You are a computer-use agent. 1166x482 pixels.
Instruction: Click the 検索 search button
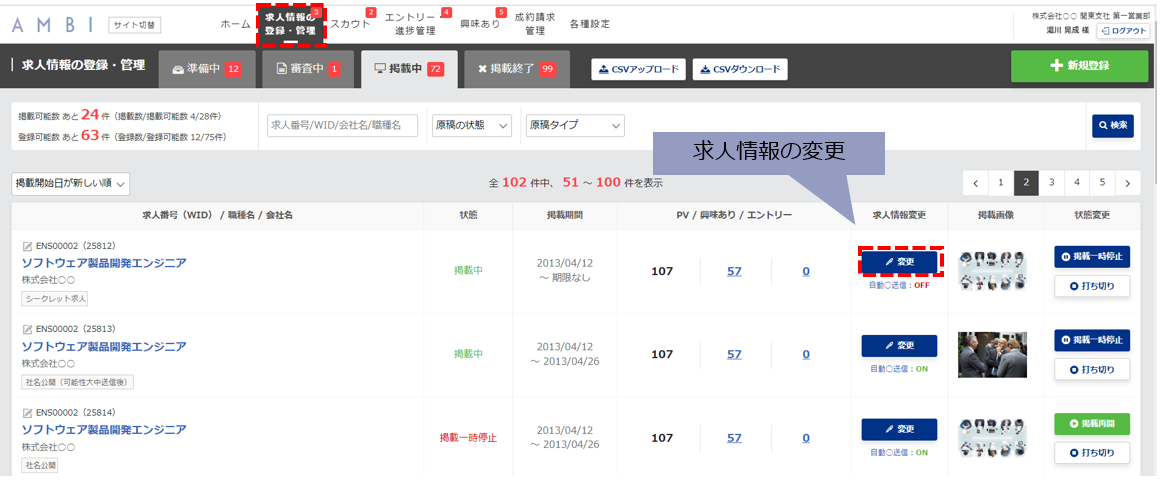(1112, 126)
